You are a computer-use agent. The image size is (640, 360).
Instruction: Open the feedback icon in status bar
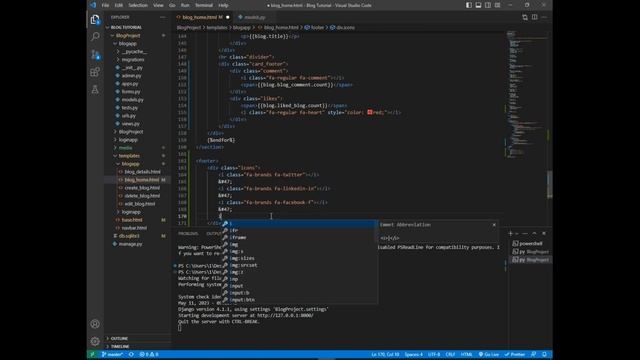click(x=533, y=354)
